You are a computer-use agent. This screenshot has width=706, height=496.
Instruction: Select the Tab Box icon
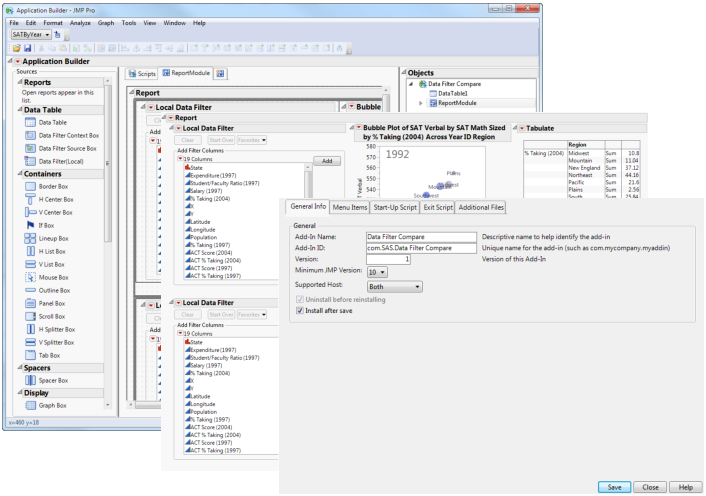pos(29,354)
